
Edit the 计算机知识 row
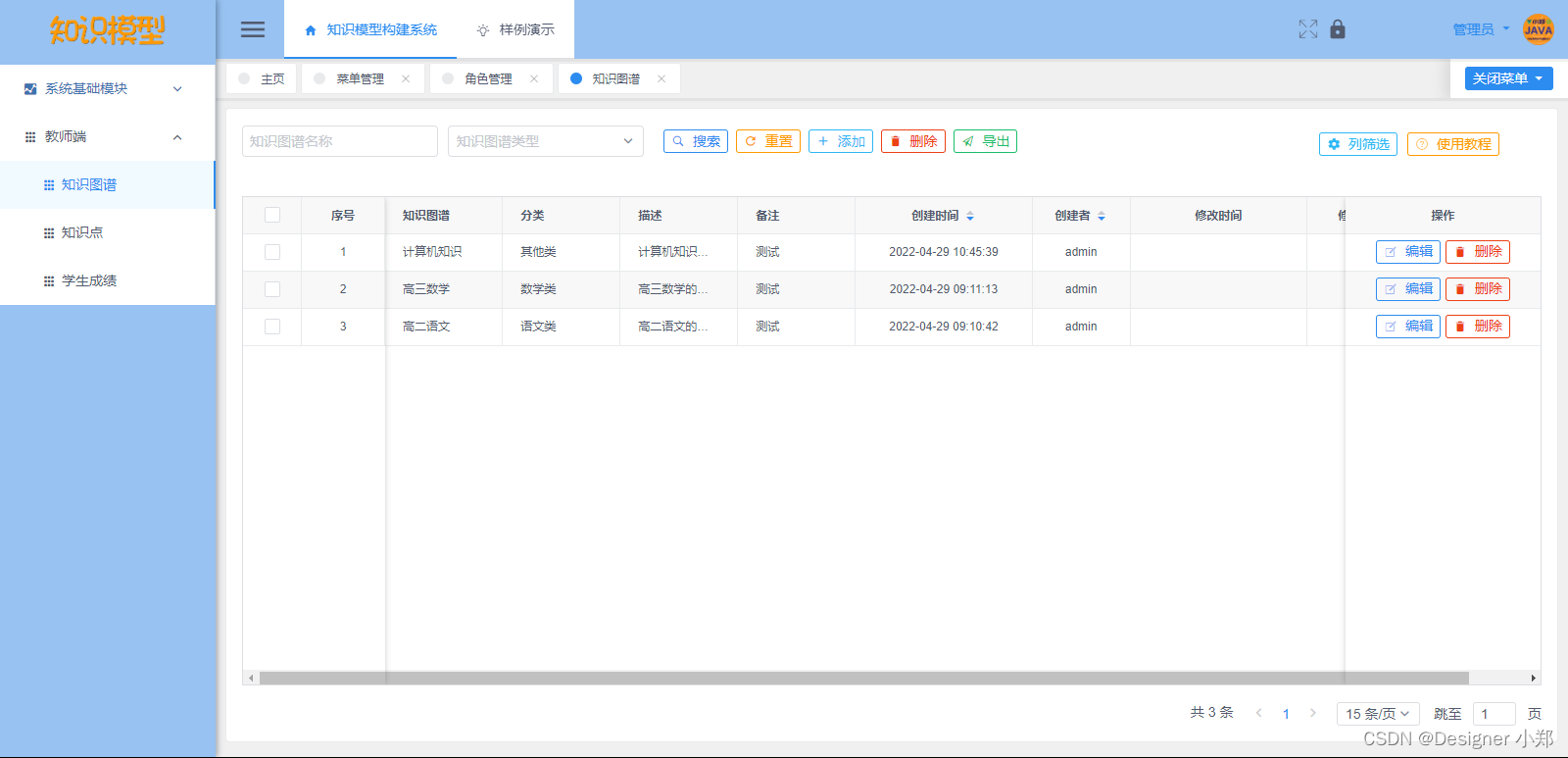(x=1408, y=252)
